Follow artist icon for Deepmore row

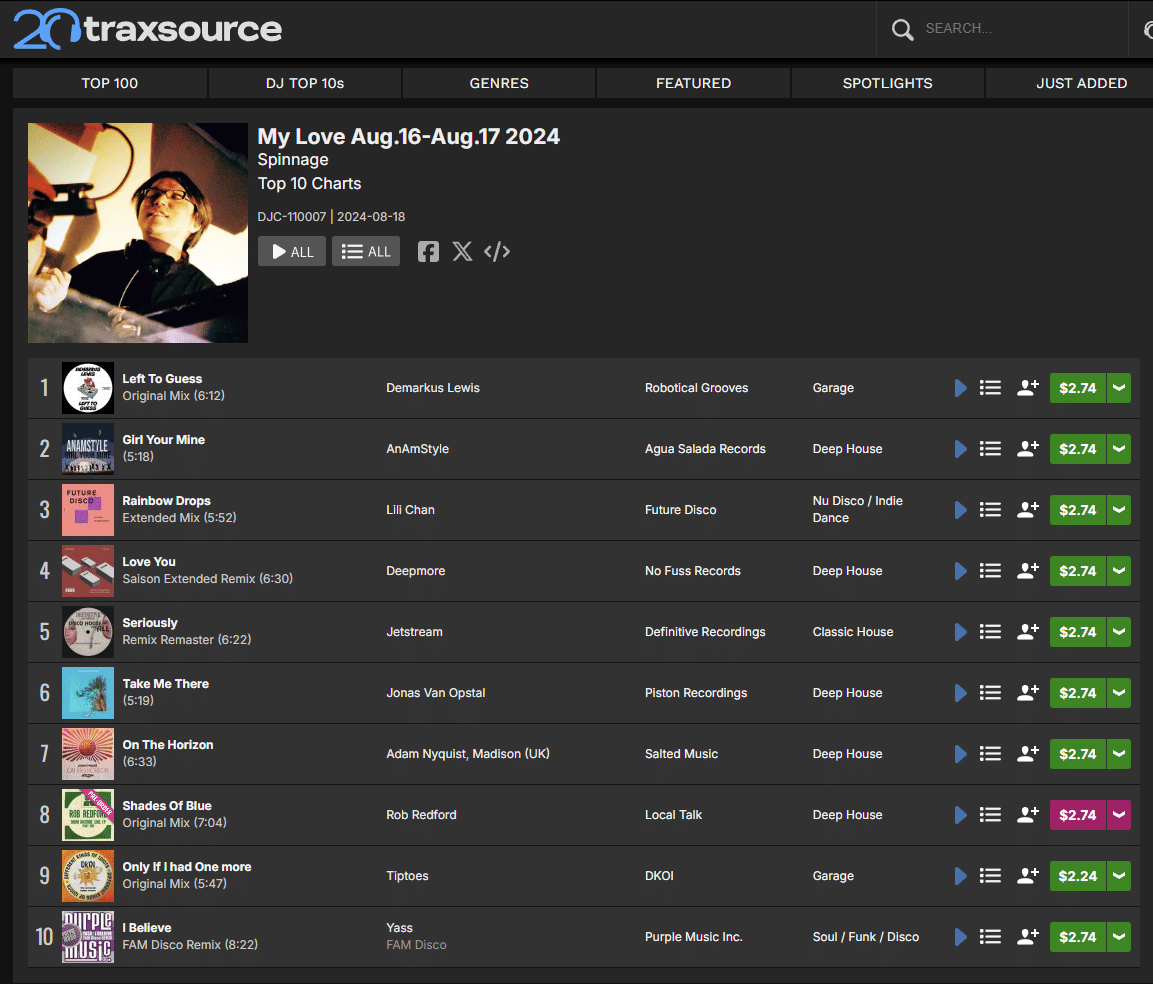1027,571
